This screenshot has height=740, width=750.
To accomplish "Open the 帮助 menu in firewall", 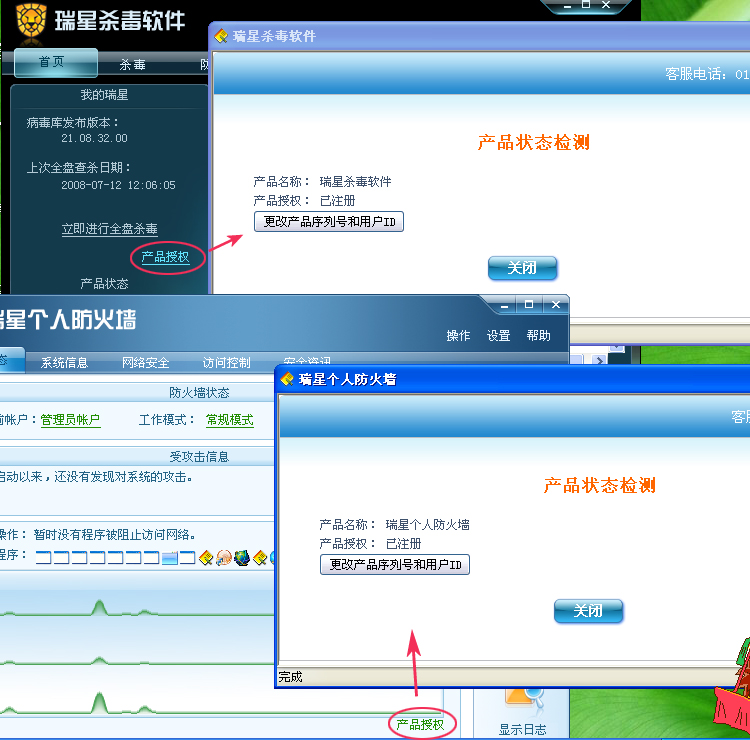I will (x=539, y=335).
